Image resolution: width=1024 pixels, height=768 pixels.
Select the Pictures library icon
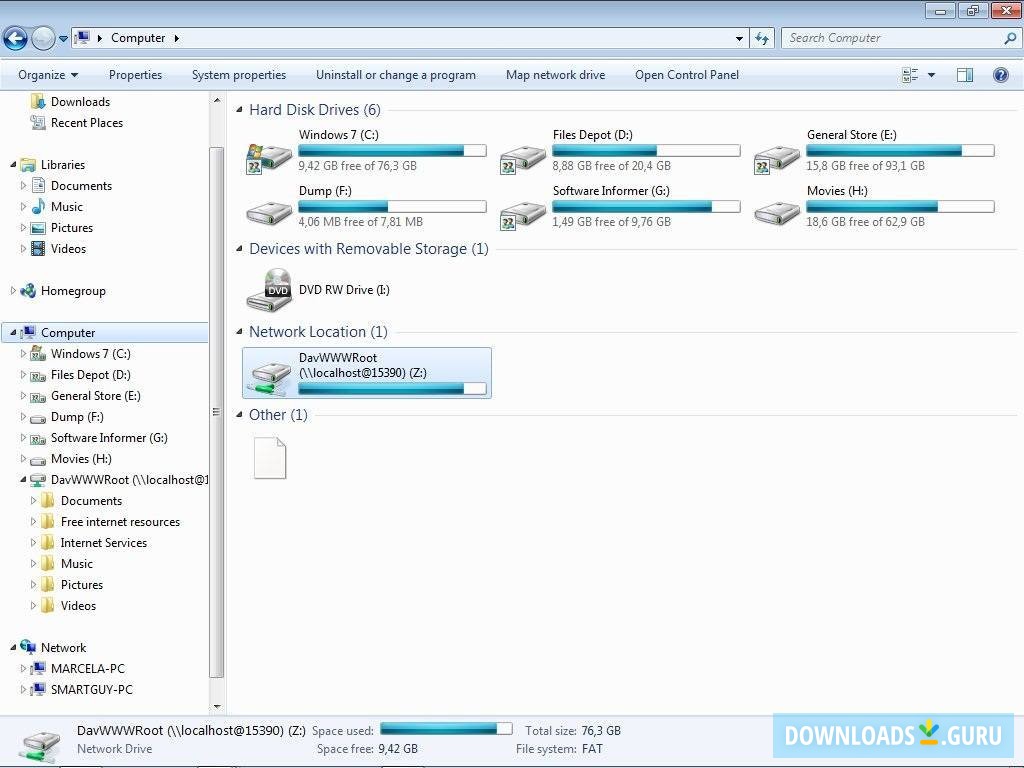tap(39, 228)
